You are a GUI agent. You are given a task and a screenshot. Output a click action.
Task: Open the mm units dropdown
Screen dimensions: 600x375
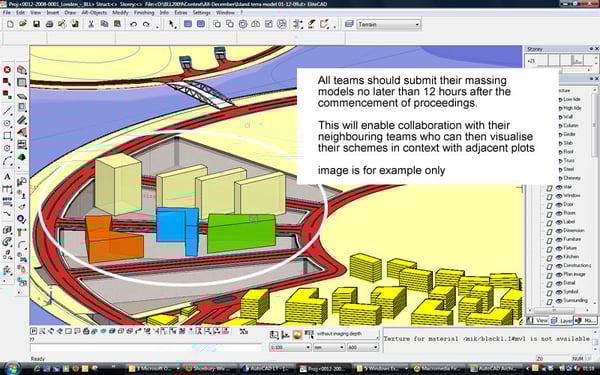point(329,347)
